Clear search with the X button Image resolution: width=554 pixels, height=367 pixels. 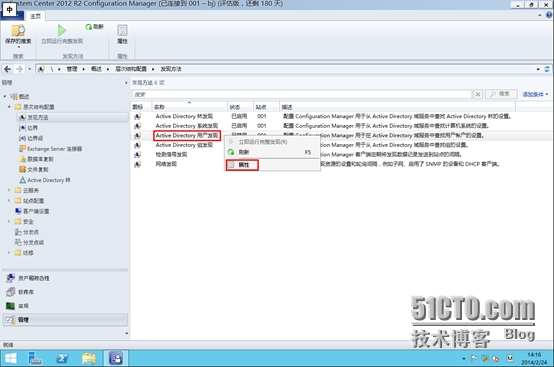pyautogui.click(x=478, y=94)
